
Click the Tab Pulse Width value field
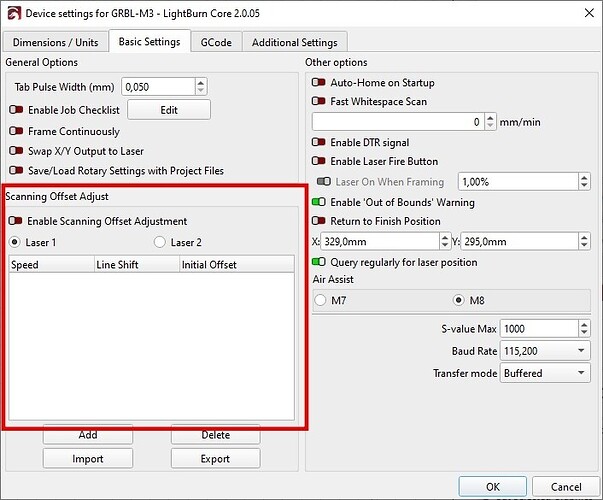pos(158,87)
